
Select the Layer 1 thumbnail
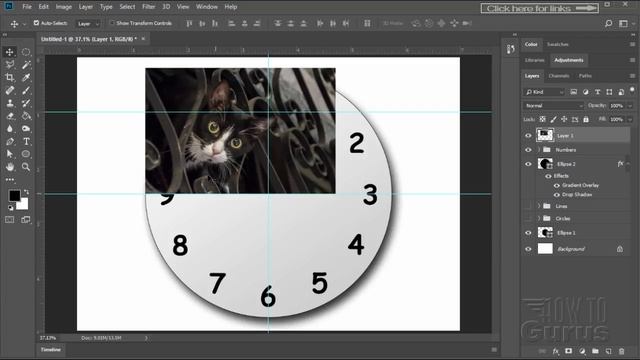[545, 135]
